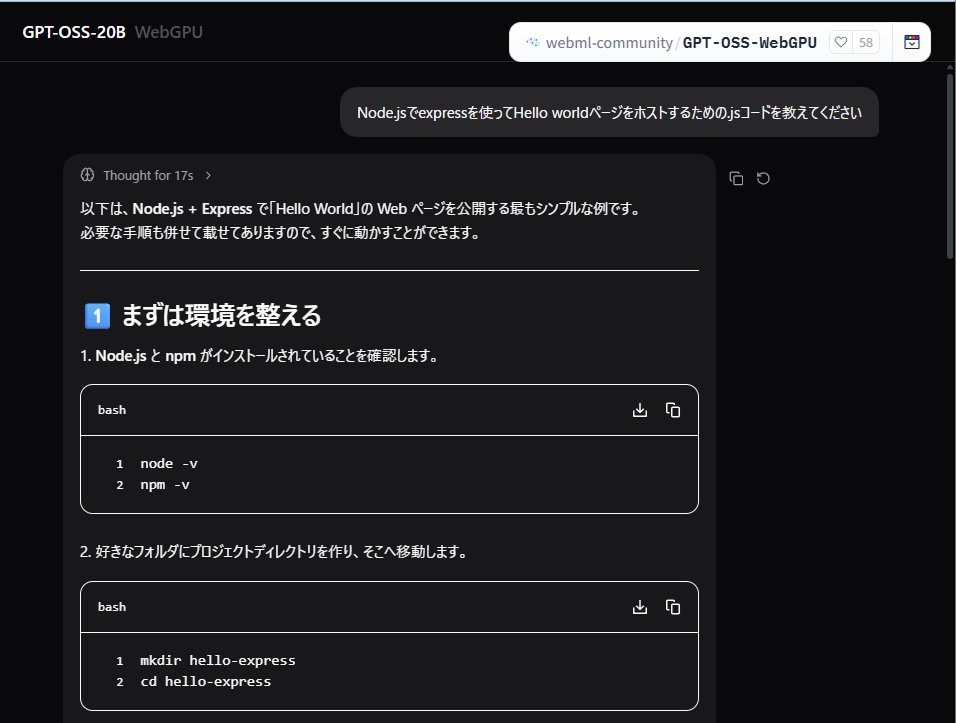Screen dimensions: 956x723
Task: Download the first bash code snippet
Action: click(x=639, y=409)
